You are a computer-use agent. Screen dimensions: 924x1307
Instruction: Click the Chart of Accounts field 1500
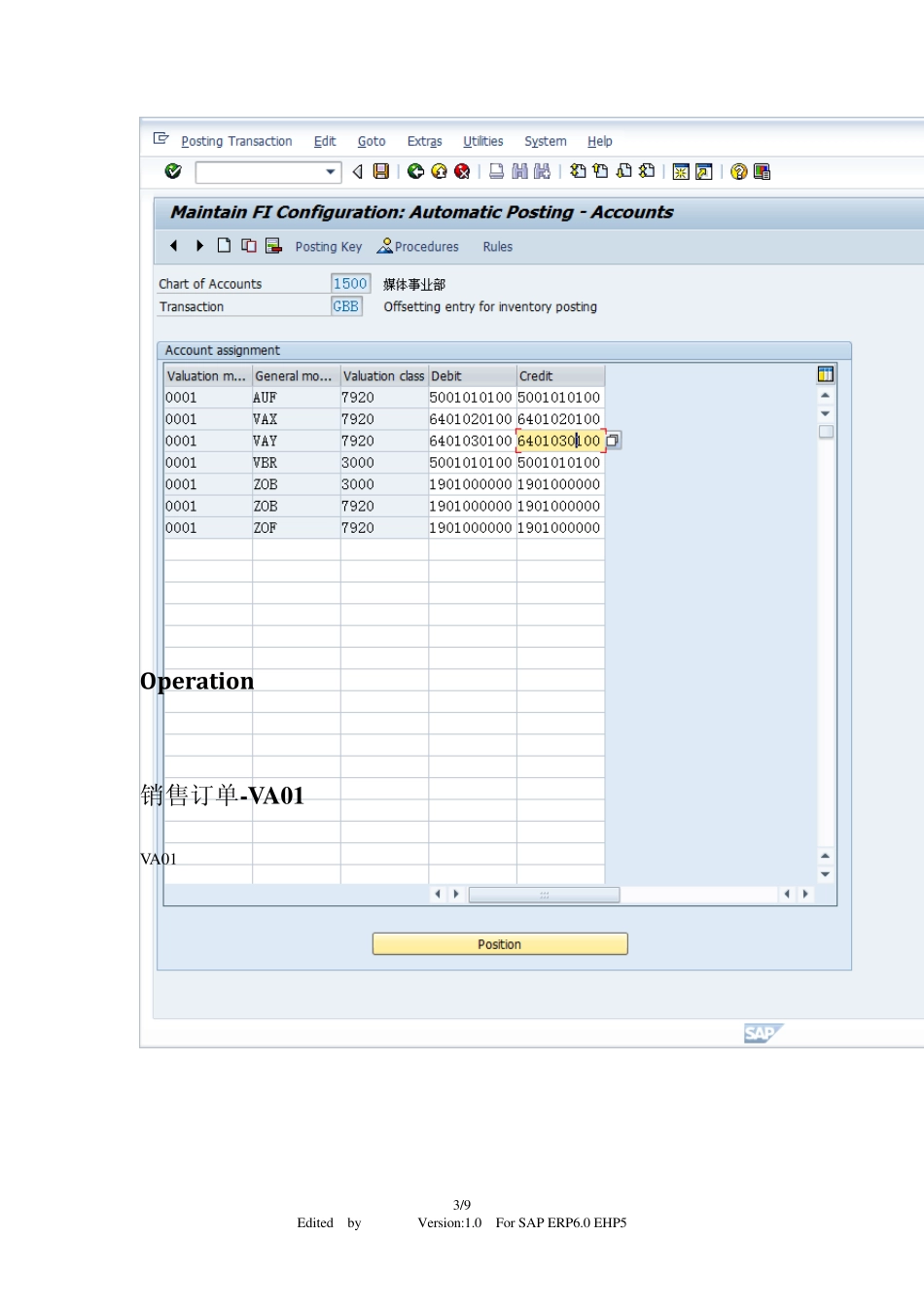[x=350, y=284]
